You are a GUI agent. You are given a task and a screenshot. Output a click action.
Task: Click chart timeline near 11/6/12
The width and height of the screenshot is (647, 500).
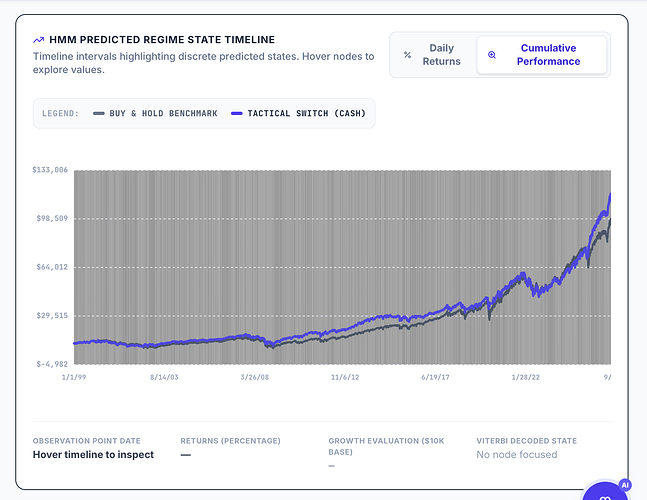pos(345,267)
